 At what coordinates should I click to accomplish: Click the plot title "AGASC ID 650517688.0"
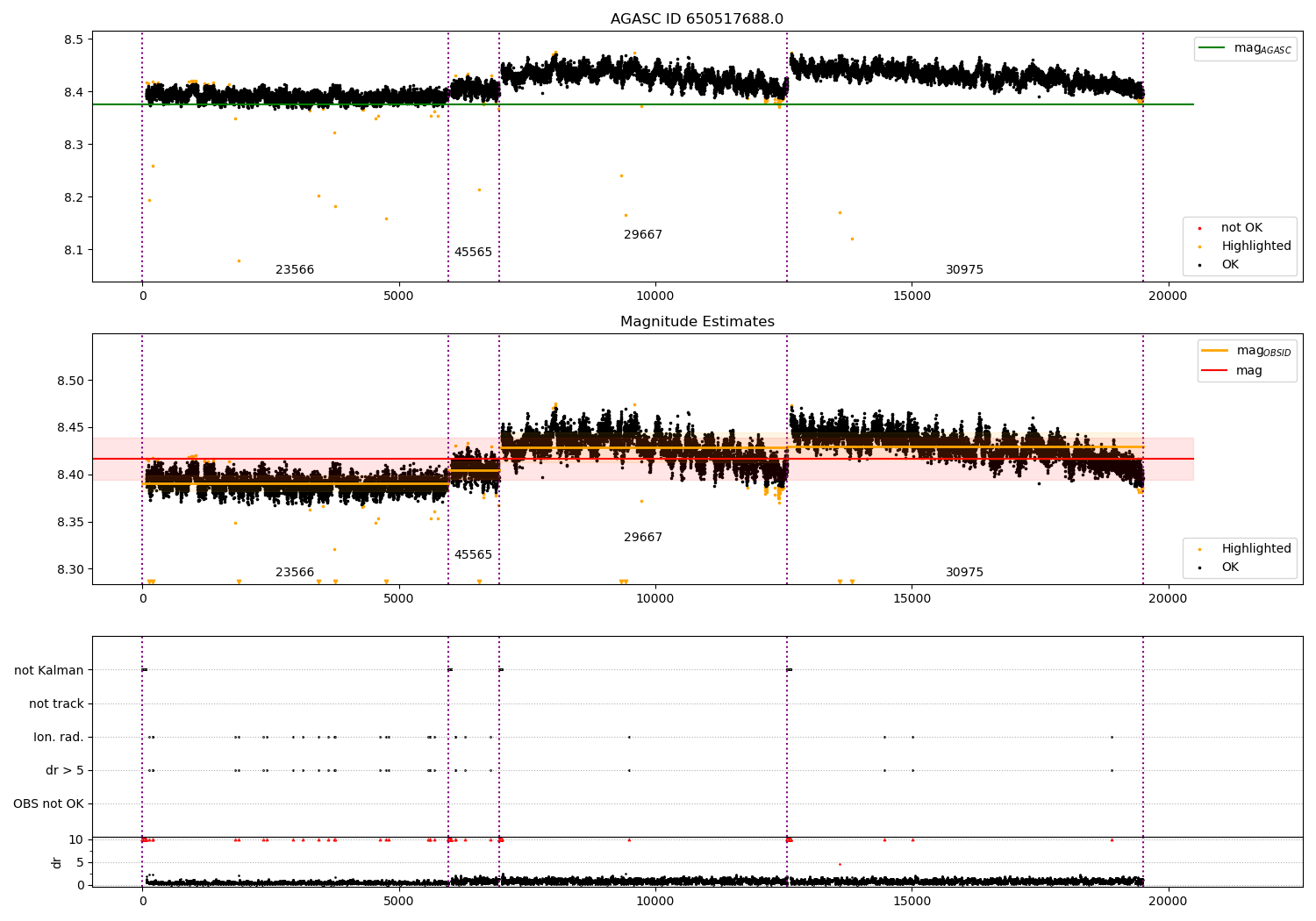[697, 19]
